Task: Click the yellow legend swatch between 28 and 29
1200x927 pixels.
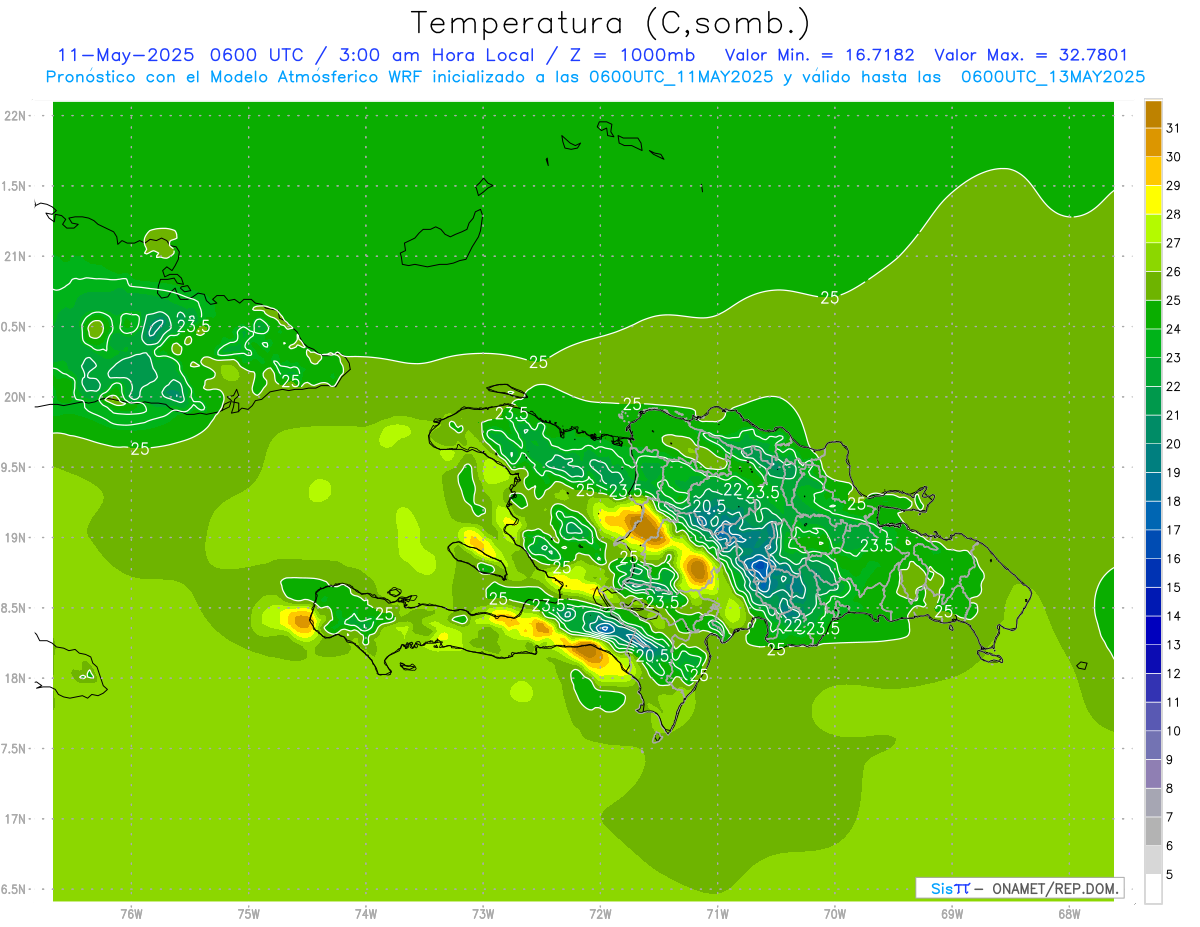Action: coord(1153,200)
